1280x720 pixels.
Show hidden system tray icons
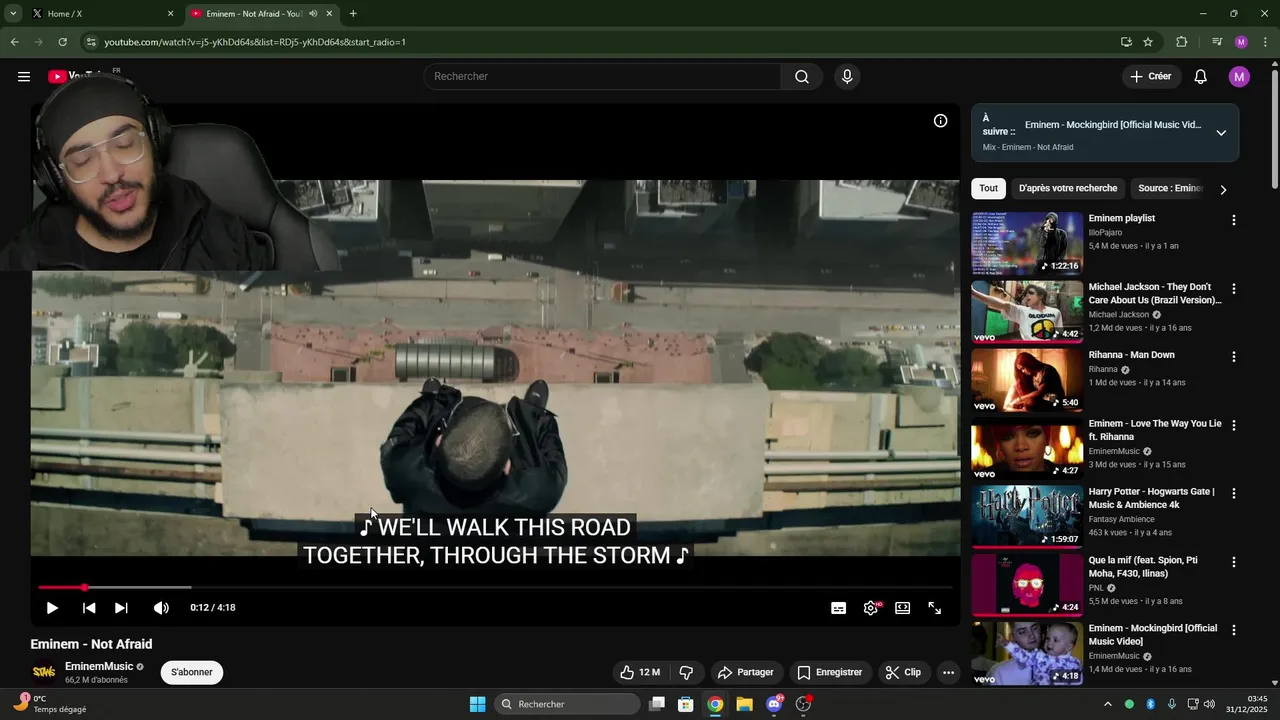click(x=1107, y=704)
